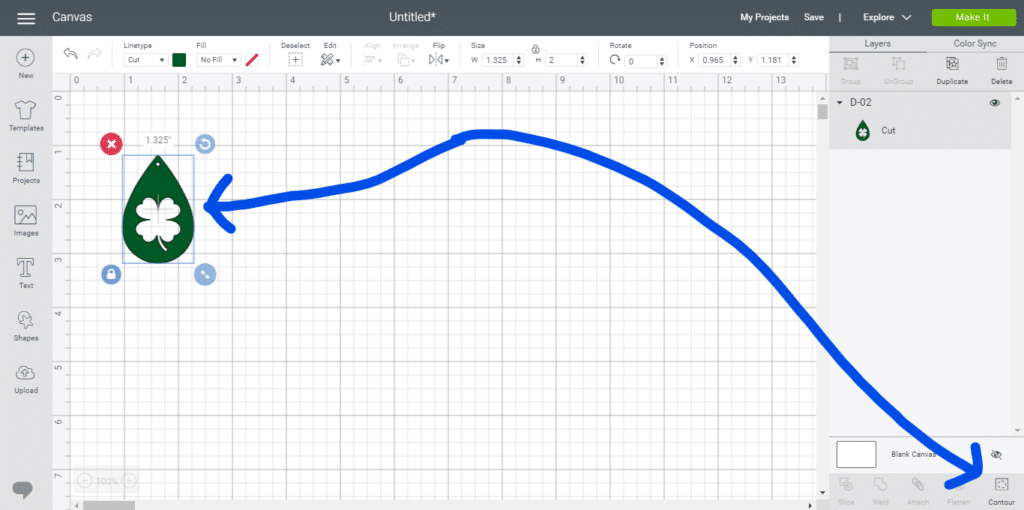Viewport: 1024px width, 510px height.
Task: Open the Linetype dropdown
Action: (x=146, y=60)
